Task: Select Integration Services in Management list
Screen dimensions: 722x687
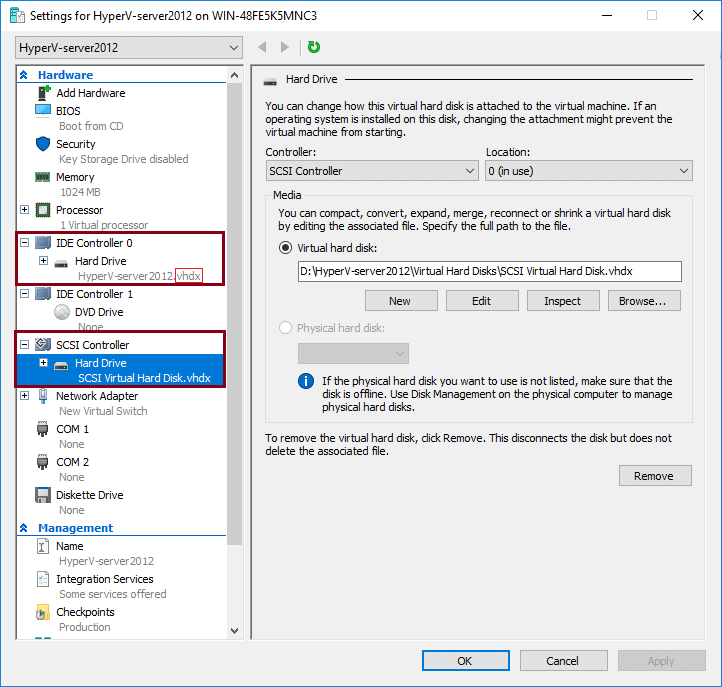Action: 104,579
